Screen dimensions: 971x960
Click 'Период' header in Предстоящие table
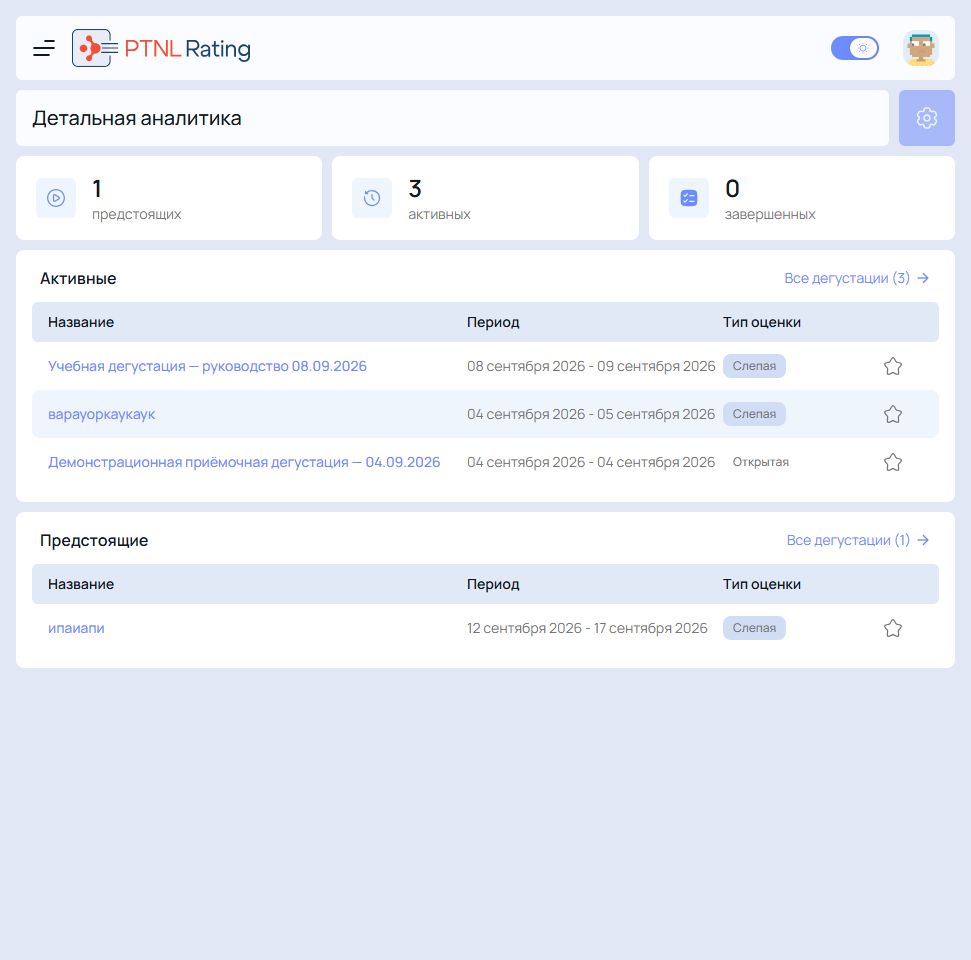(493, 584)
